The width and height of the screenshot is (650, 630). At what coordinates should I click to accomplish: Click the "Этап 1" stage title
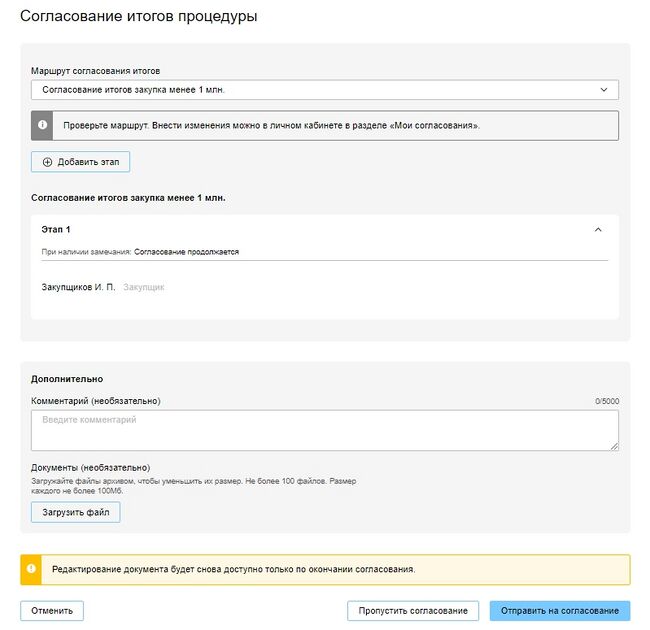tap(56, 229)
